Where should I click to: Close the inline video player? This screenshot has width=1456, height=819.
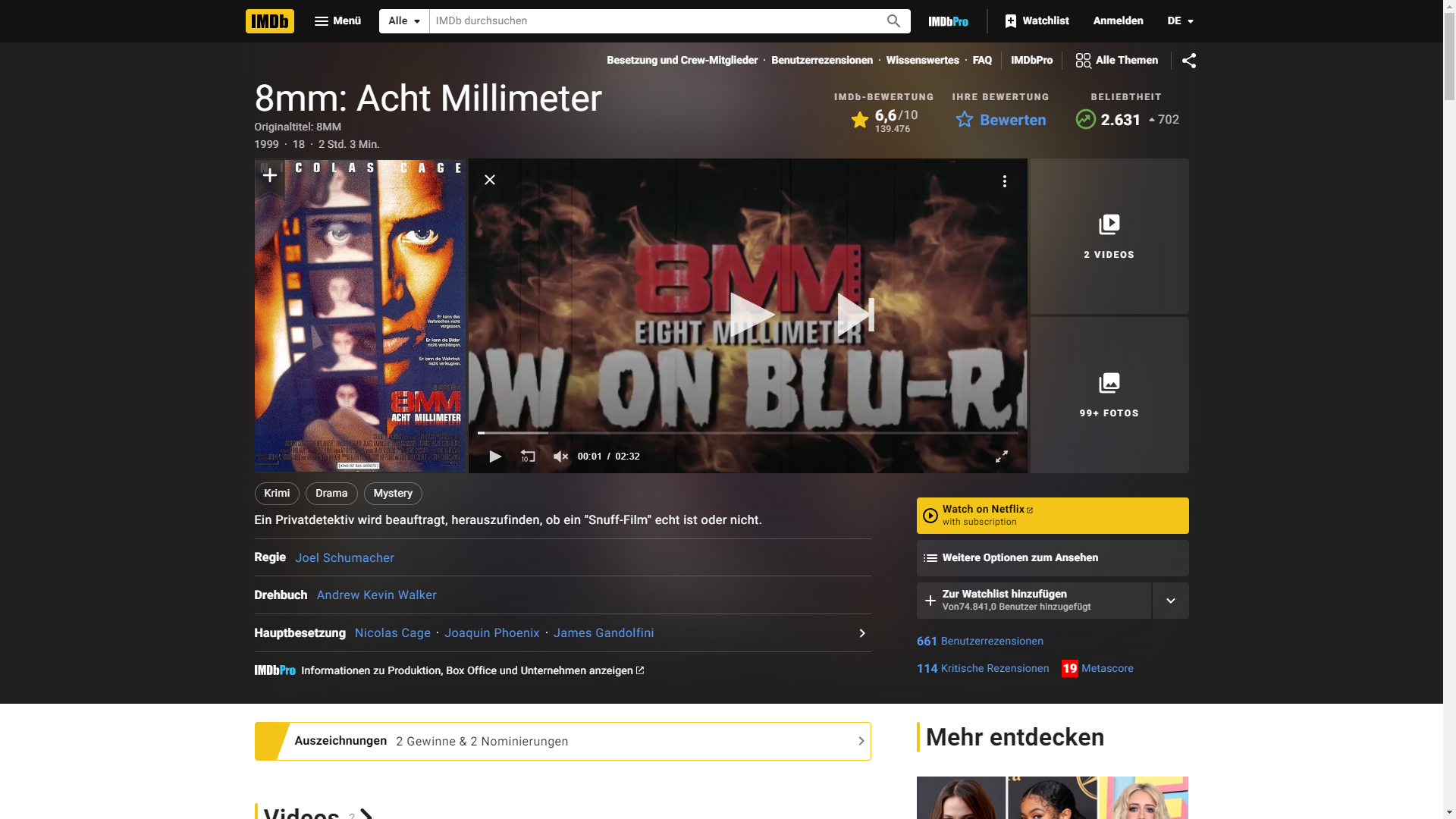[490, 180]
